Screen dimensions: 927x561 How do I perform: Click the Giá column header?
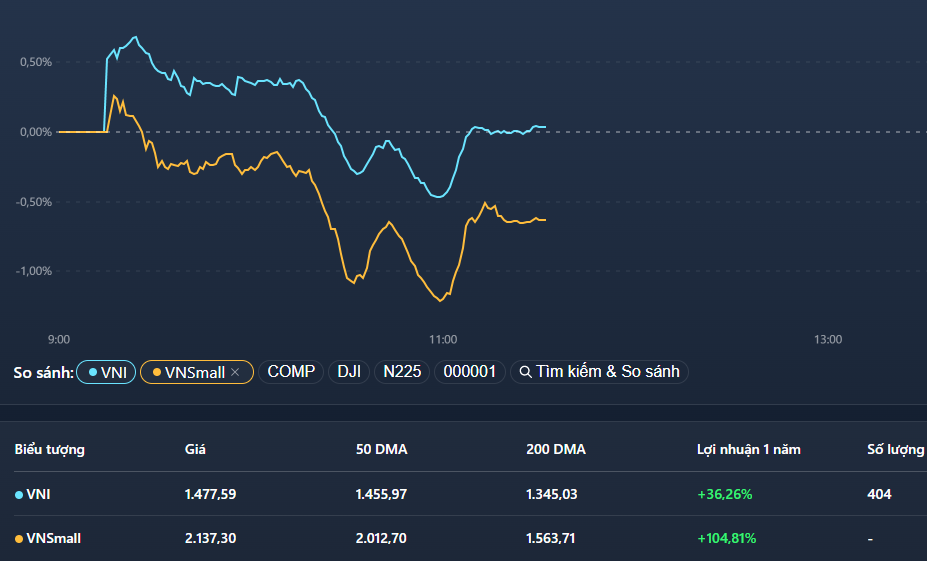(x=195, y=449)
